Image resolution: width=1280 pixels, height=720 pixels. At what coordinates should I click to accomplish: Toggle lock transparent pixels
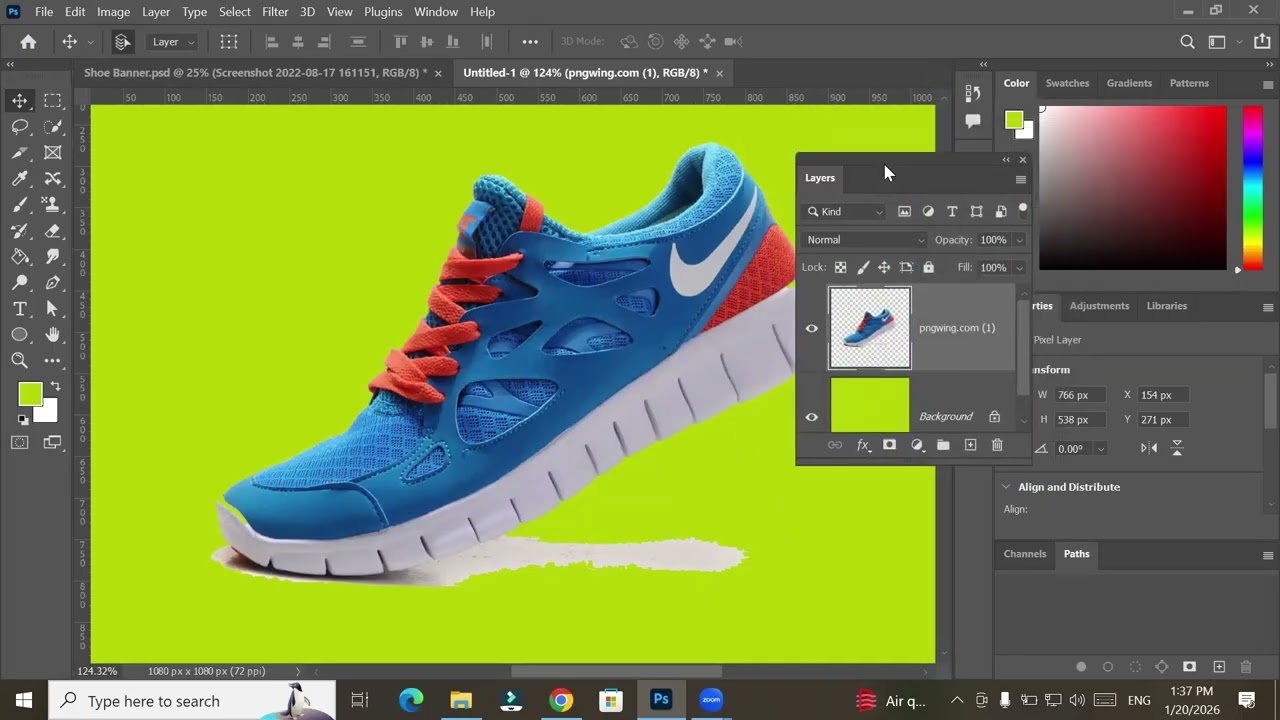pyautogui.click(x=840, y=267)
